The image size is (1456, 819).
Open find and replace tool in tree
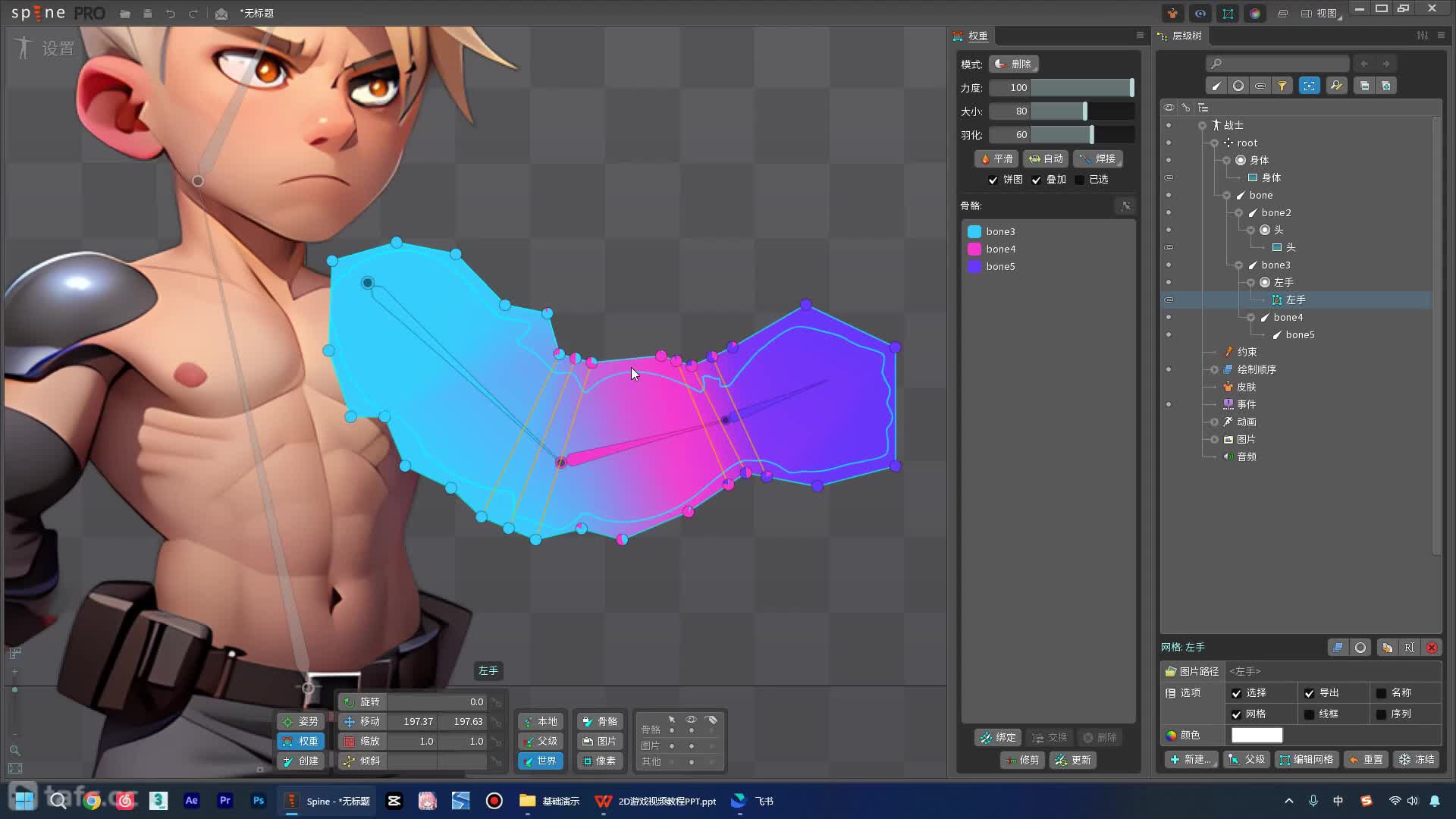pyautogui.click(x=1336, y=86)
